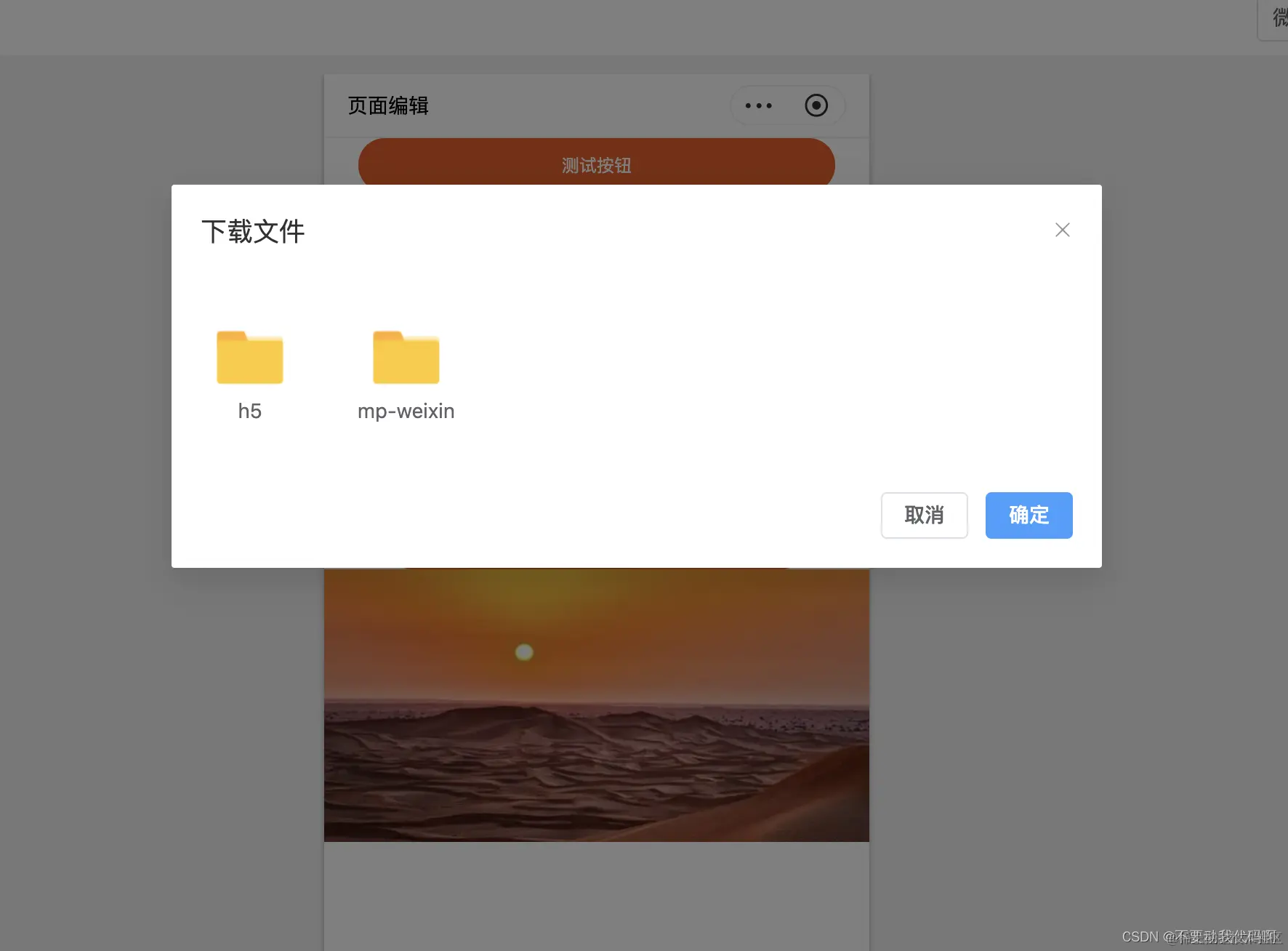
Task: Click the X to close the download dialog
Action: click(x=1062, y=230)
